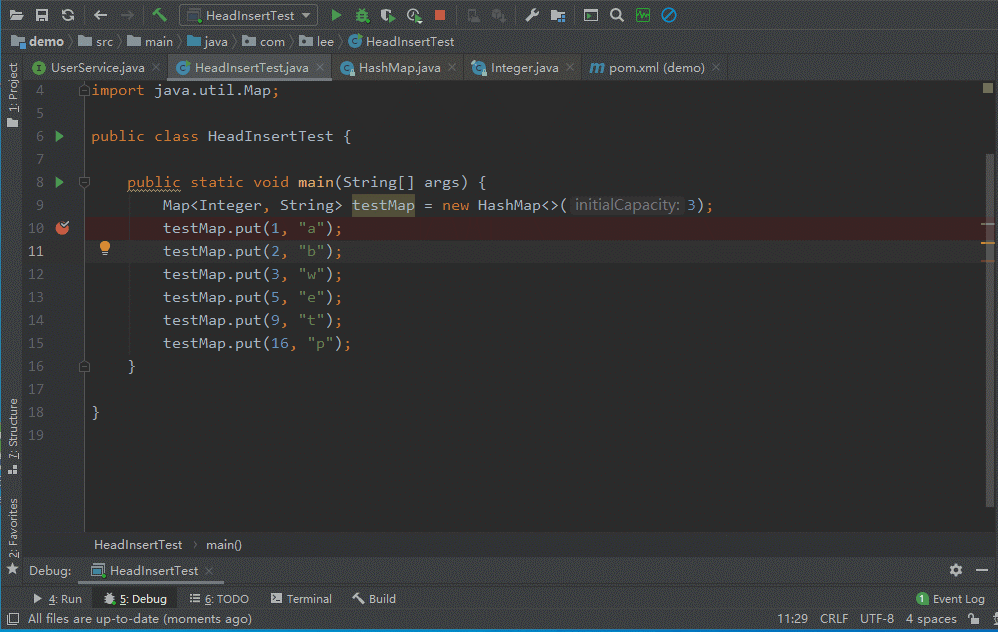The height and width of the screenshot is (632, 998).
Task: Toggle tool window visibility icon bottom-left corner
Action: click(13, 618)
